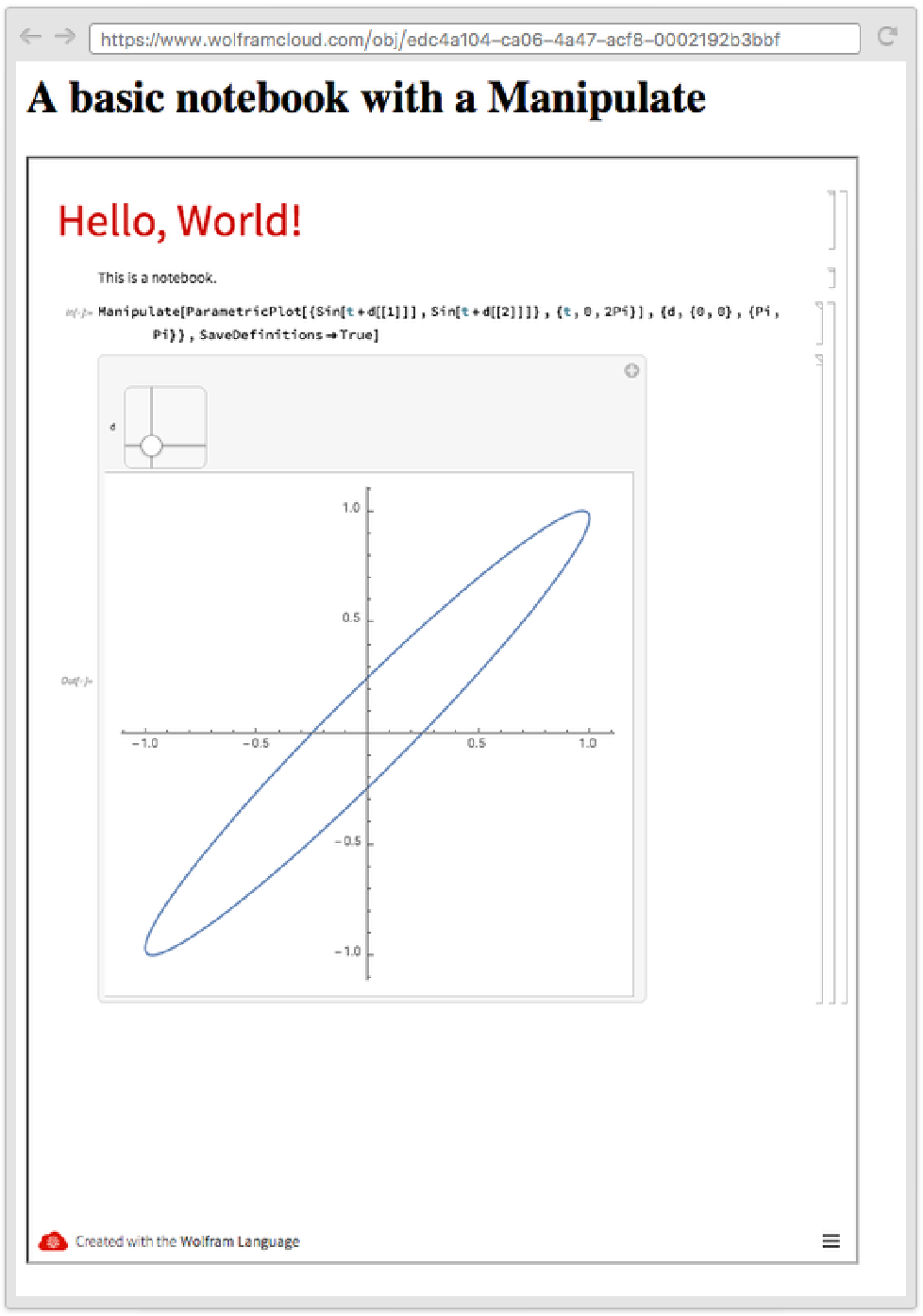
Task: Click the 2D slider knob for d
Action: coord(151,446)
